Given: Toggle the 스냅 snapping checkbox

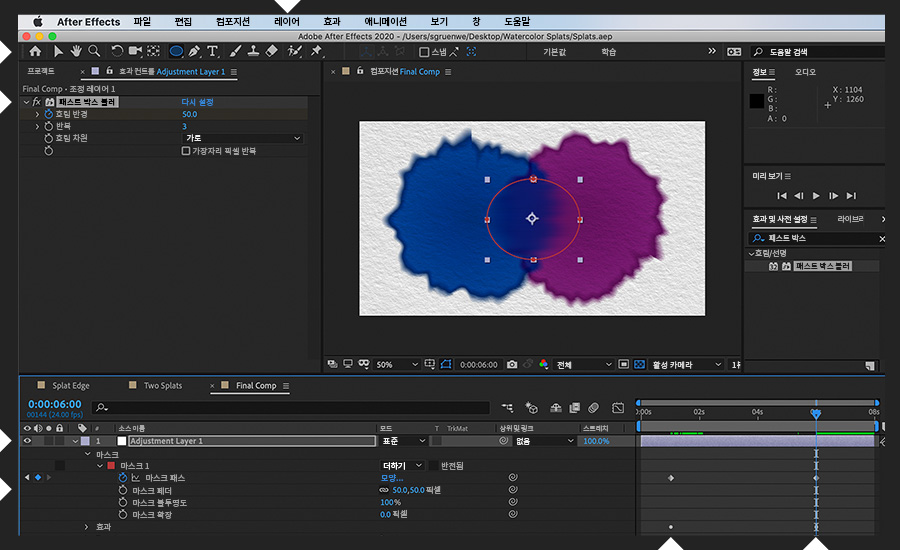Looking at the screenshot, I should click(424, 52).
